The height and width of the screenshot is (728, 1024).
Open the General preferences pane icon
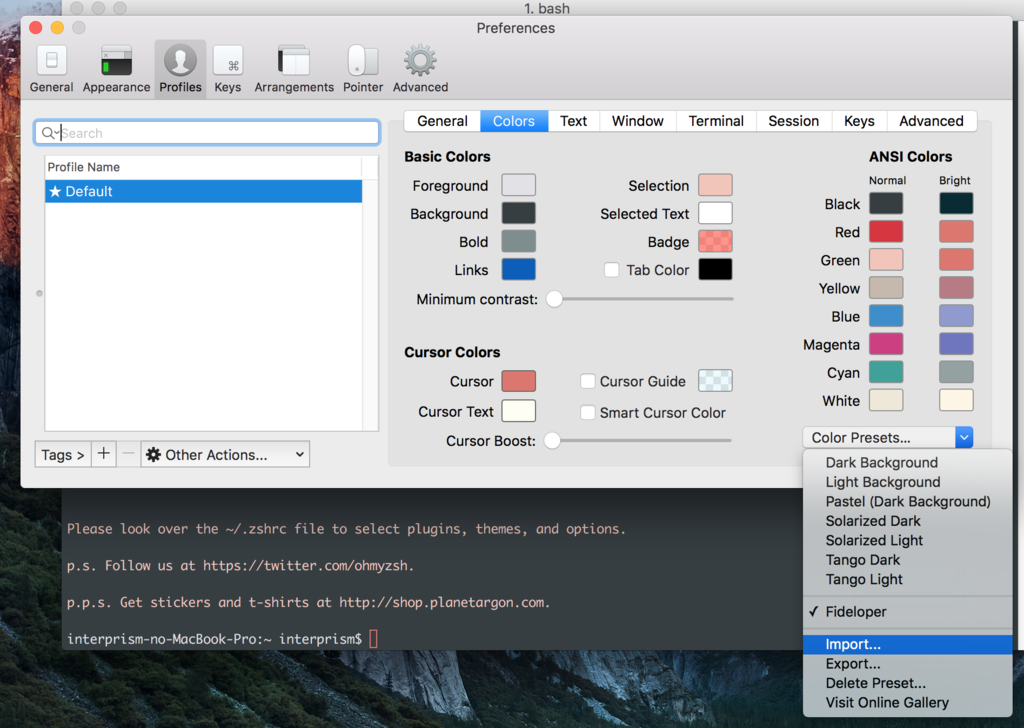[x=52, y=69]
